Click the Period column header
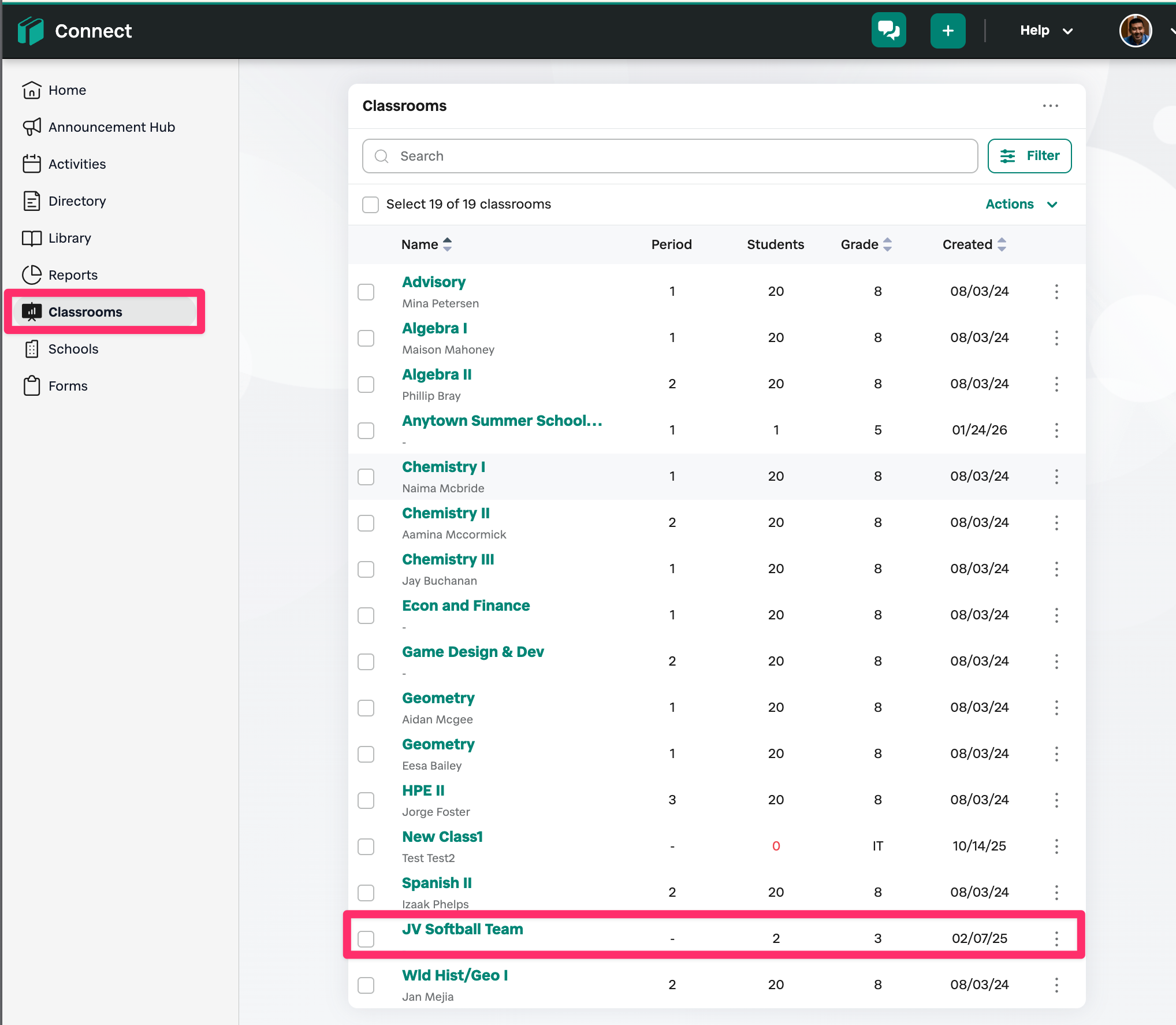This screenshot has height=1025, width=1176. point(671,244)
